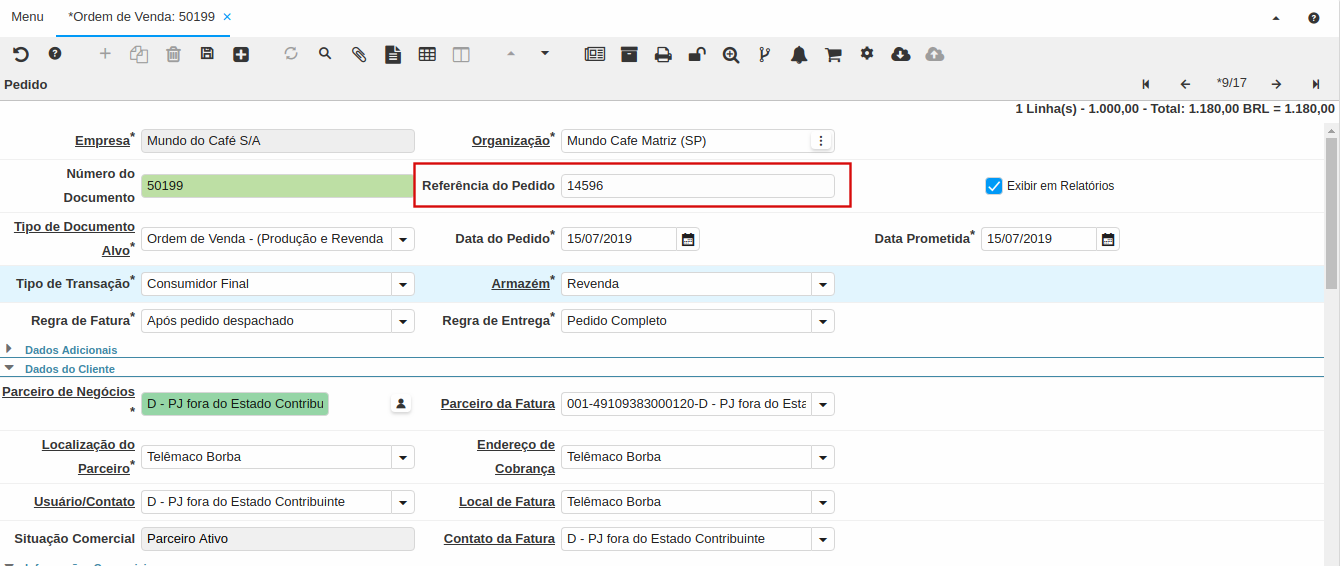The width and height of the screenshot is (1340, 566).
Task: Open Tipo de Documento Alvo dropdown
Action: [x=403, y=239]
